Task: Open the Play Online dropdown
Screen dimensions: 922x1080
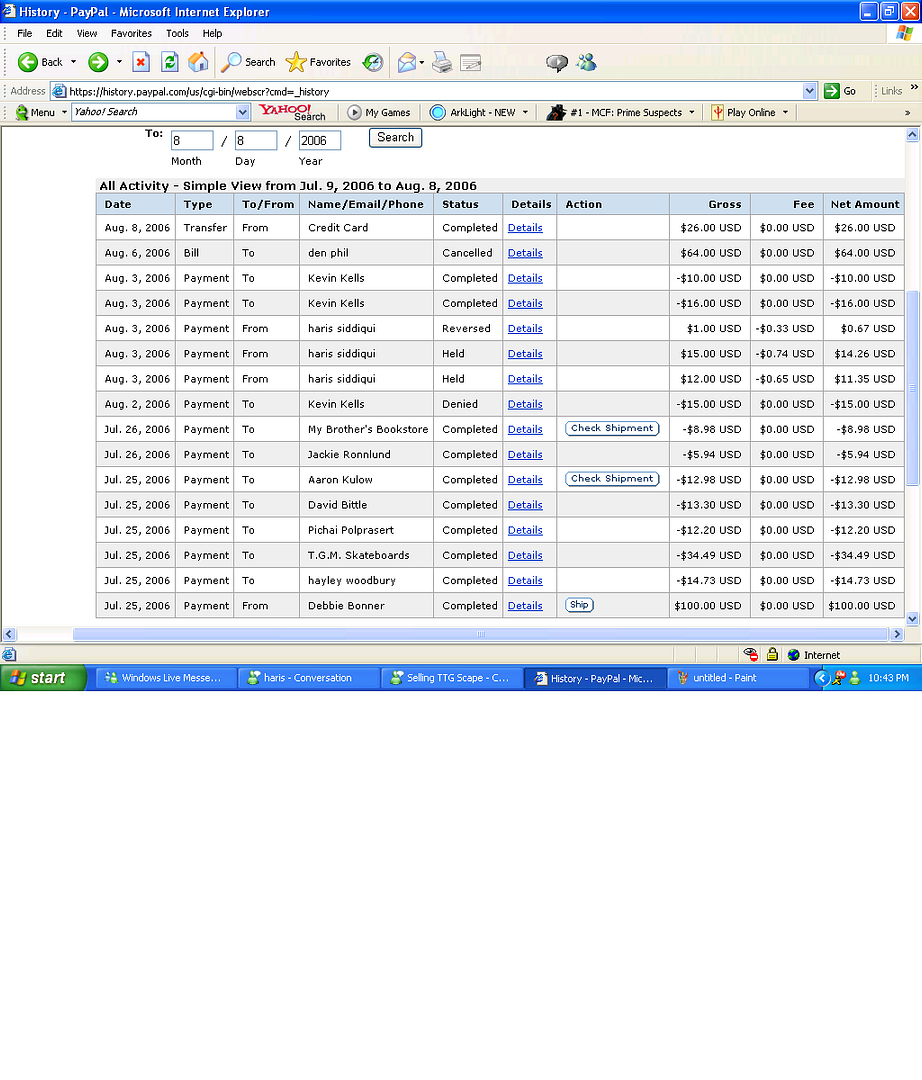Action: 785,113
